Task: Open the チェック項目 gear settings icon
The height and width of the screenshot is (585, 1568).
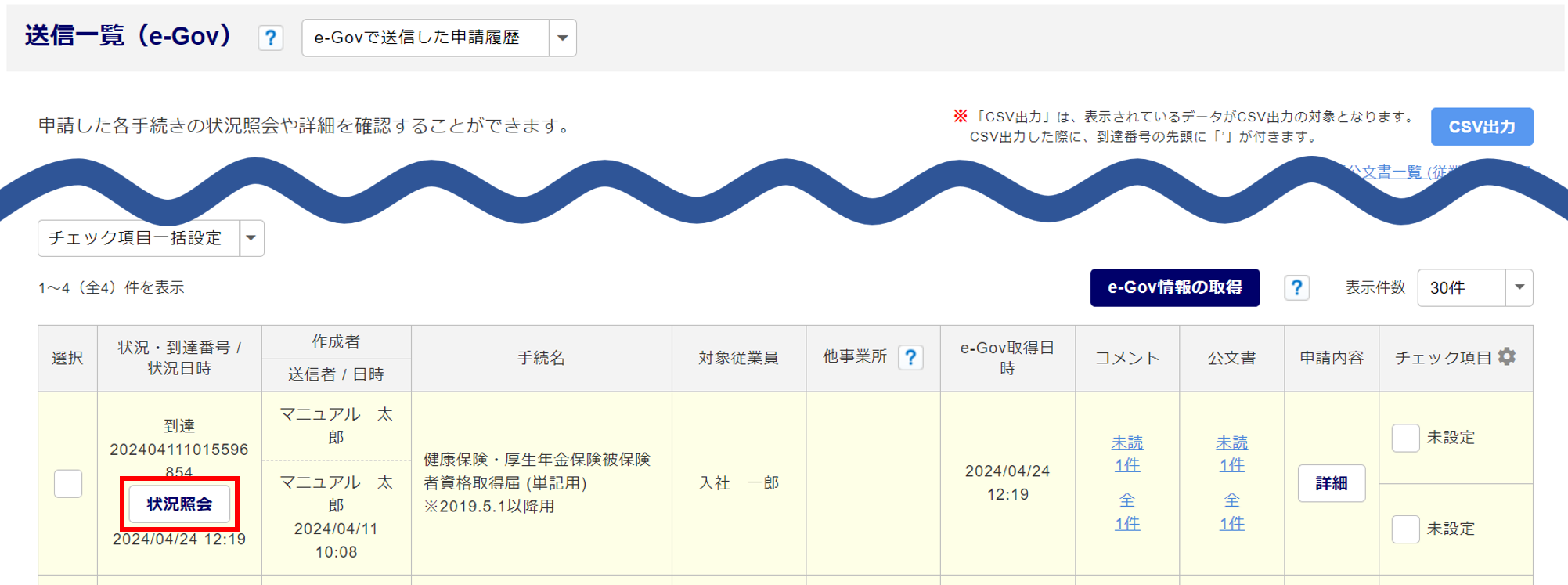Action: click(x=1507, y=357)
